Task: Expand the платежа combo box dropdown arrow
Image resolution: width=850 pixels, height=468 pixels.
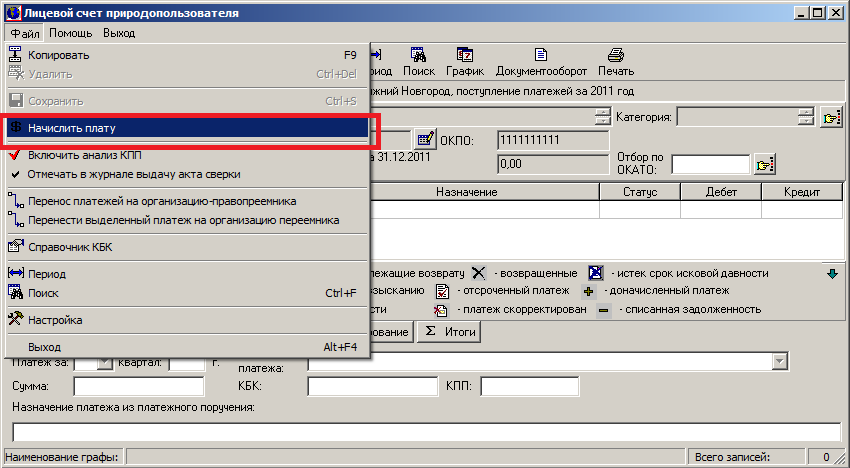Action: (x=780, y=361)
